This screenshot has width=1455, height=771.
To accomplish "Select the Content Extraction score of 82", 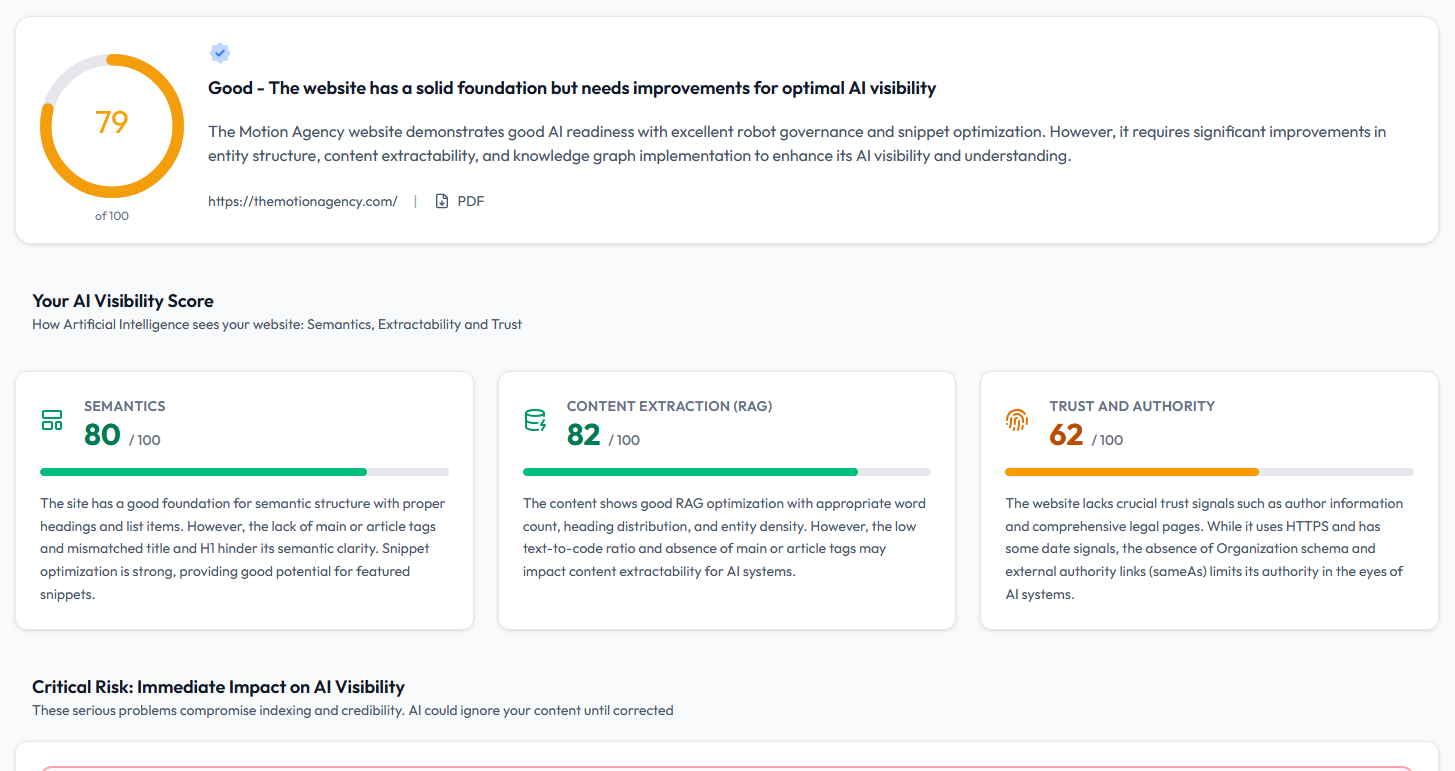I will click(x=584, y=435).
